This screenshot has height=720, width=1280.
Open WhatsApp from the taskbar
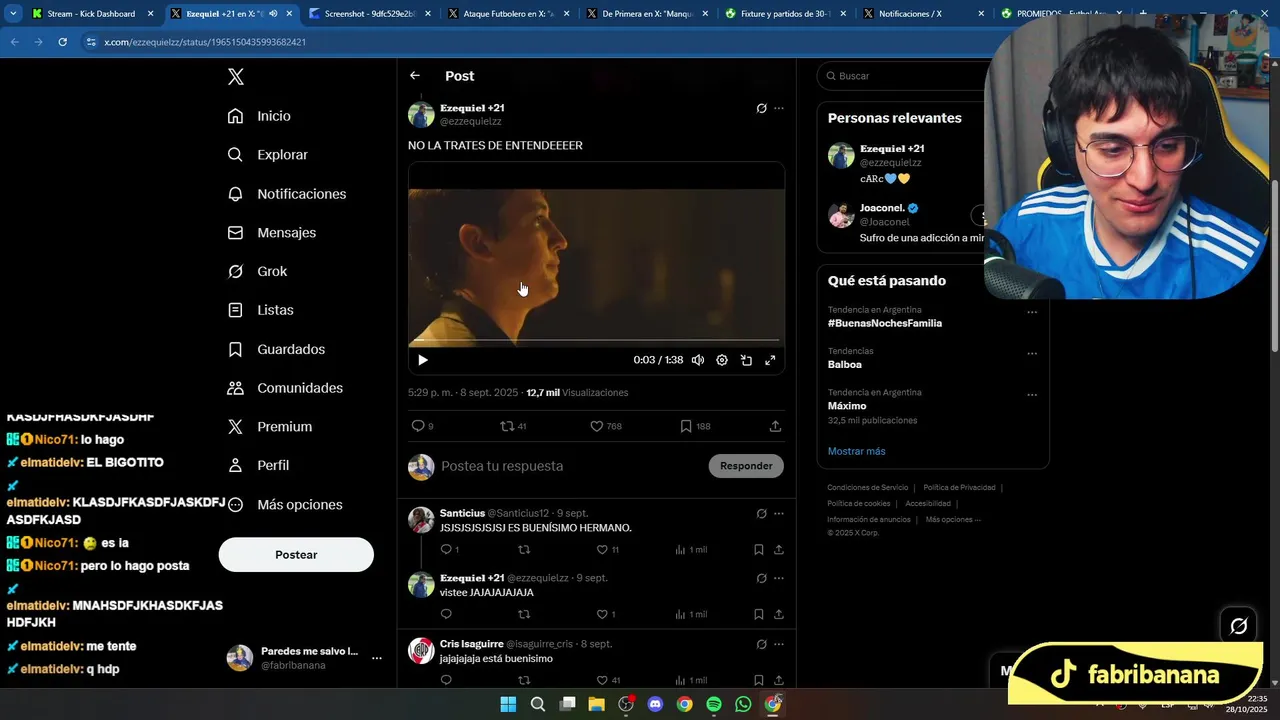point(743,704)
